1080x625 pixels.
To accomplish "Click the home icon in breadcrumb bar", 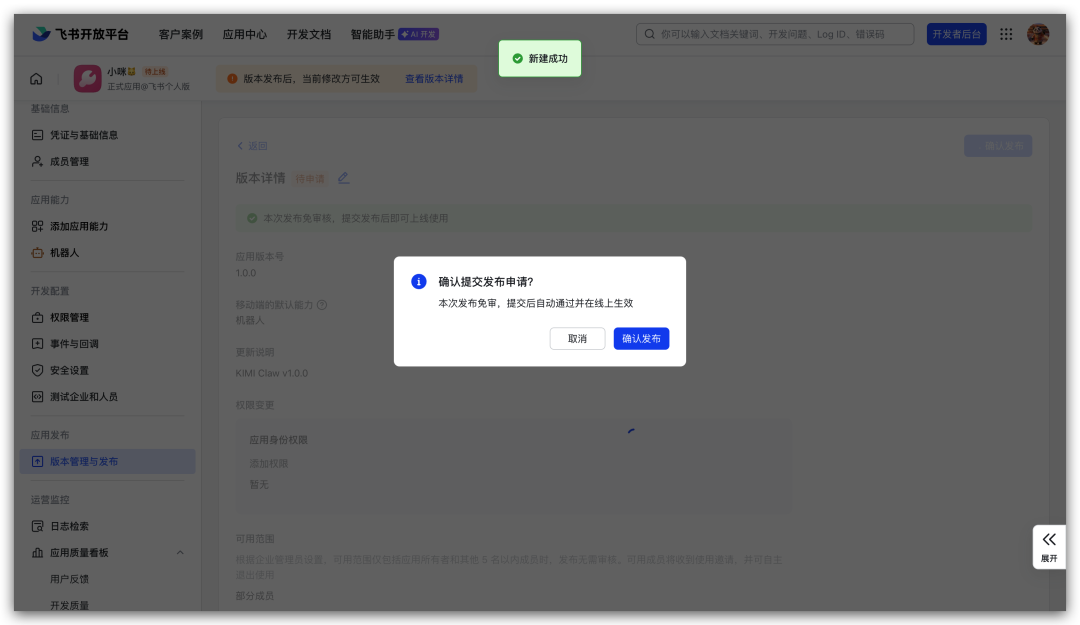I will click(37, 79).
